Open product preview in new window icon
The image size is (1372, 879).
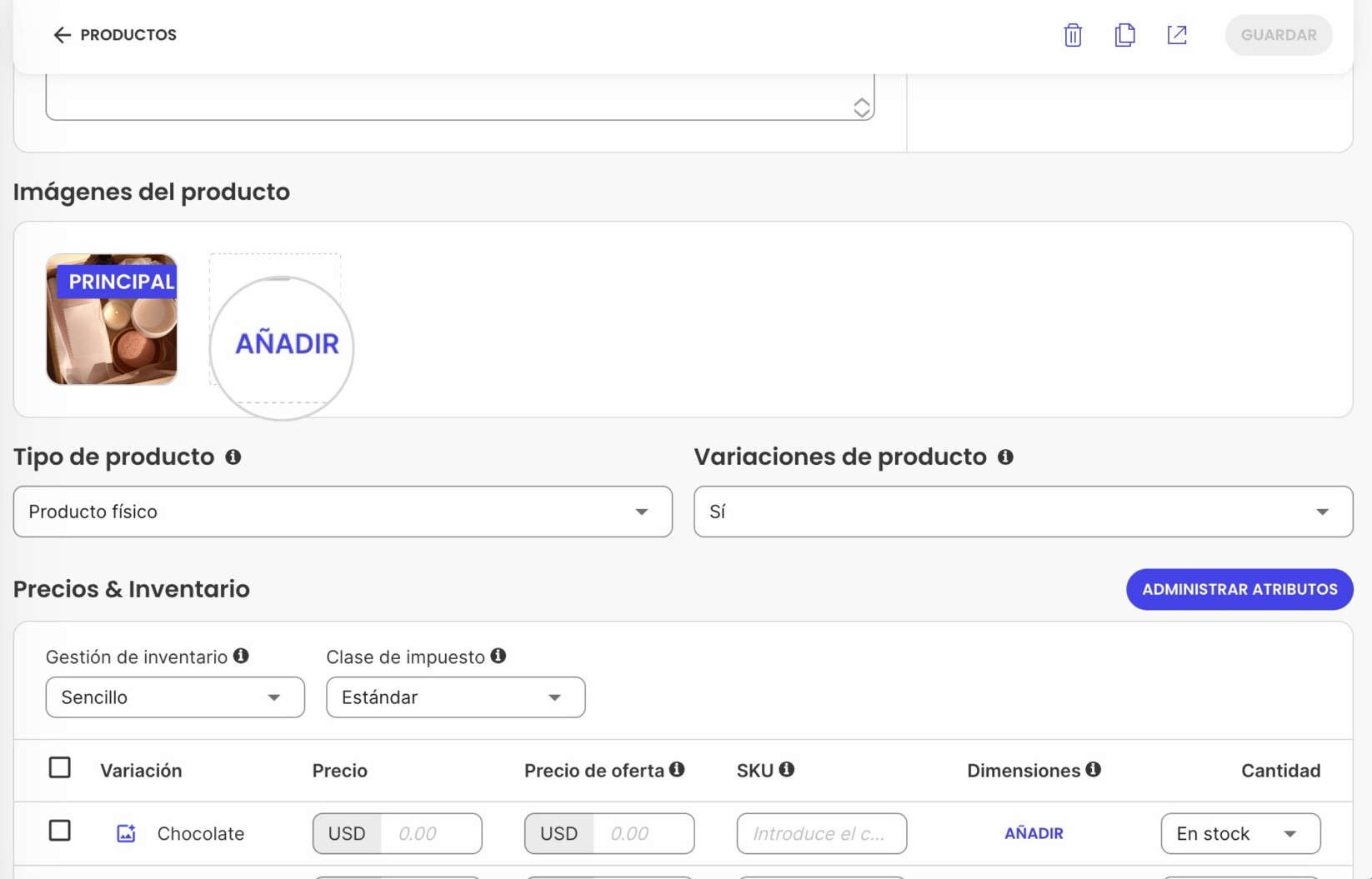point(1177,35)
